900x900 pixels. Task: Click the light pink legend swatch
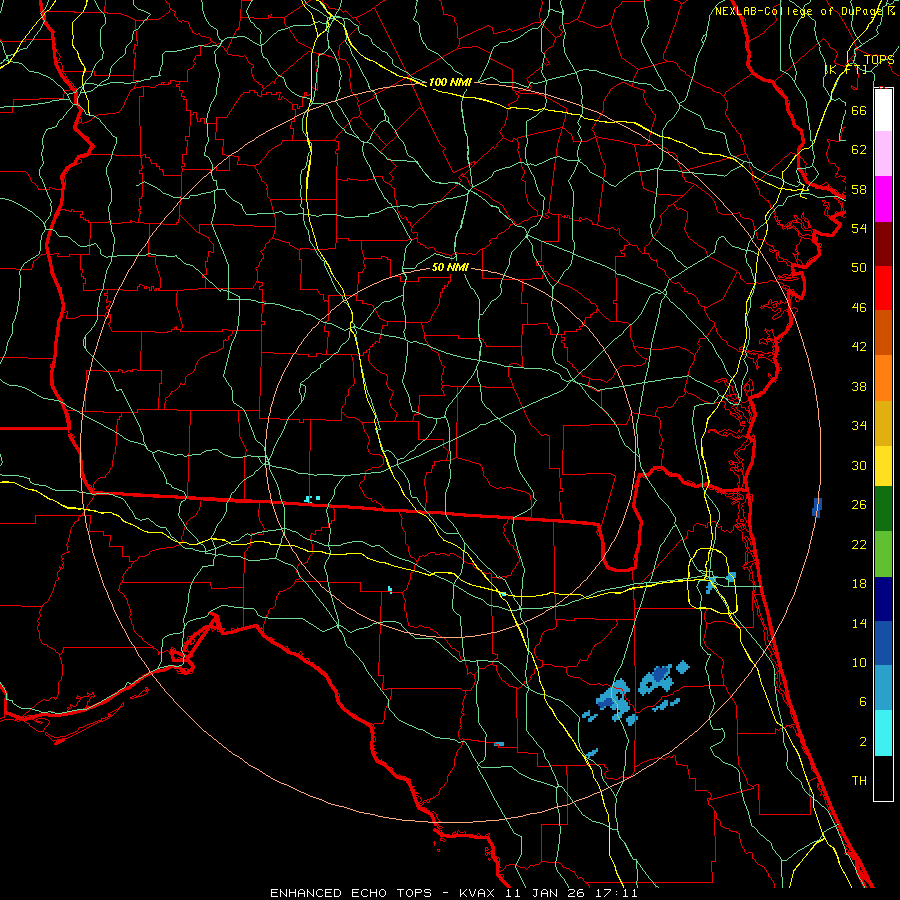883,153
